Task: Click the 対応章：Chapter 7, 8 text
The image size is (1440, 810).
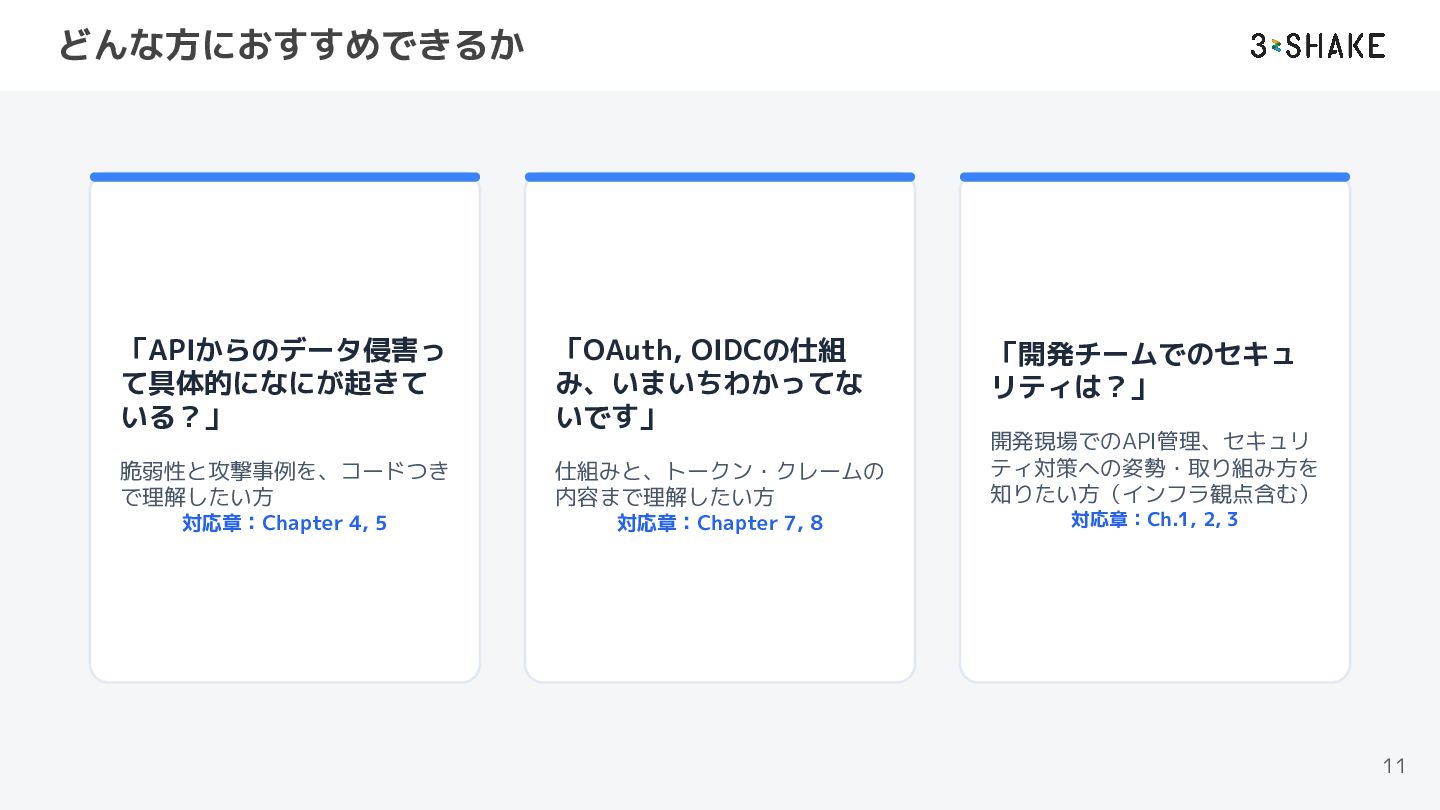Action: [720, 523]
